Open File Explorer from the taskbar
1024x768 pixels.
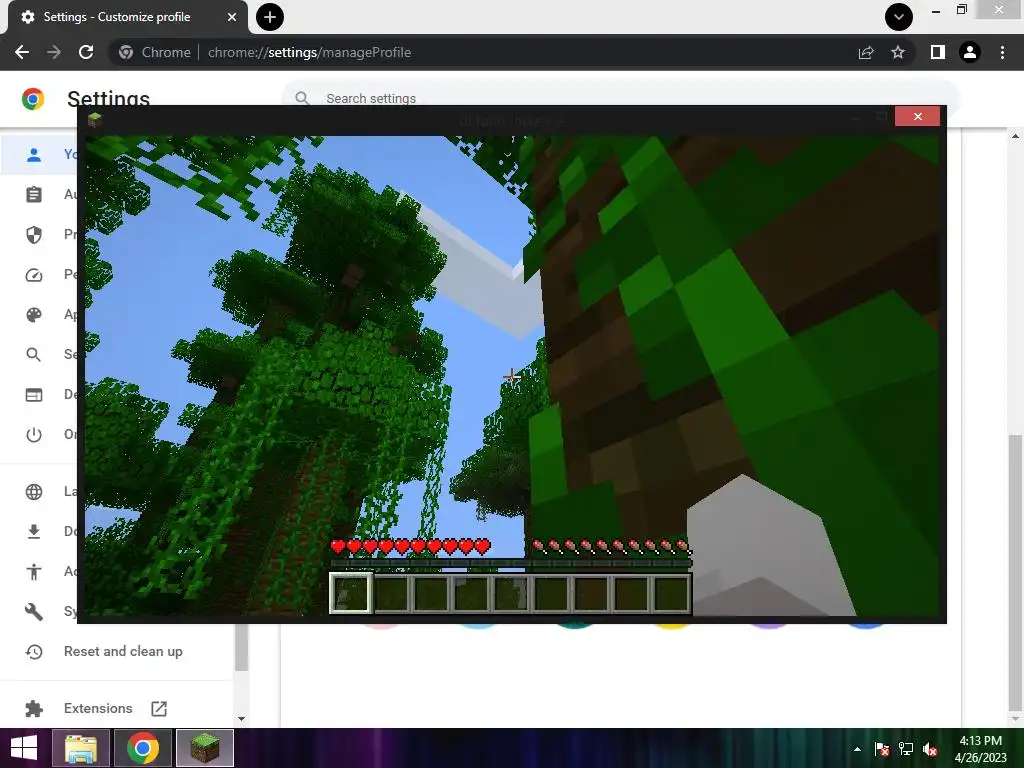click(81, 748)
